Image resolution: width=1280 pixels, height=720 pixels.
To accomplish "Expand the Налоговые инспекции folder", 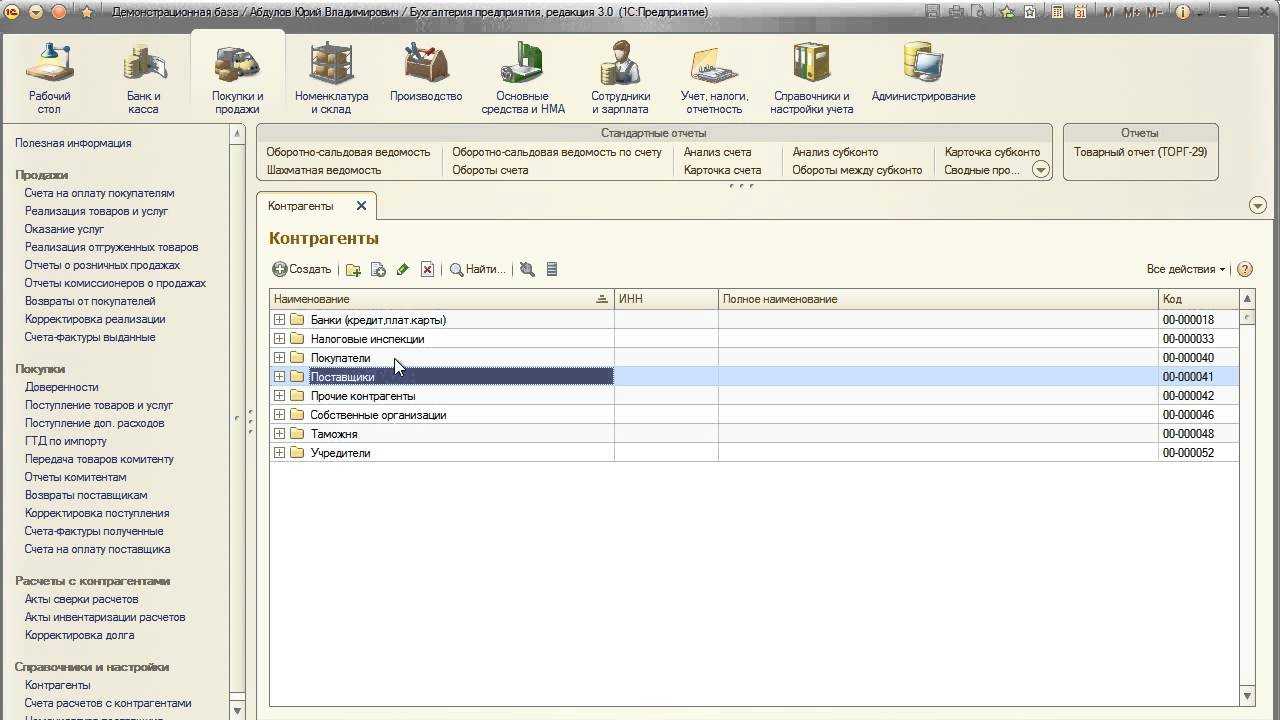I will click(x=279, y=339).
